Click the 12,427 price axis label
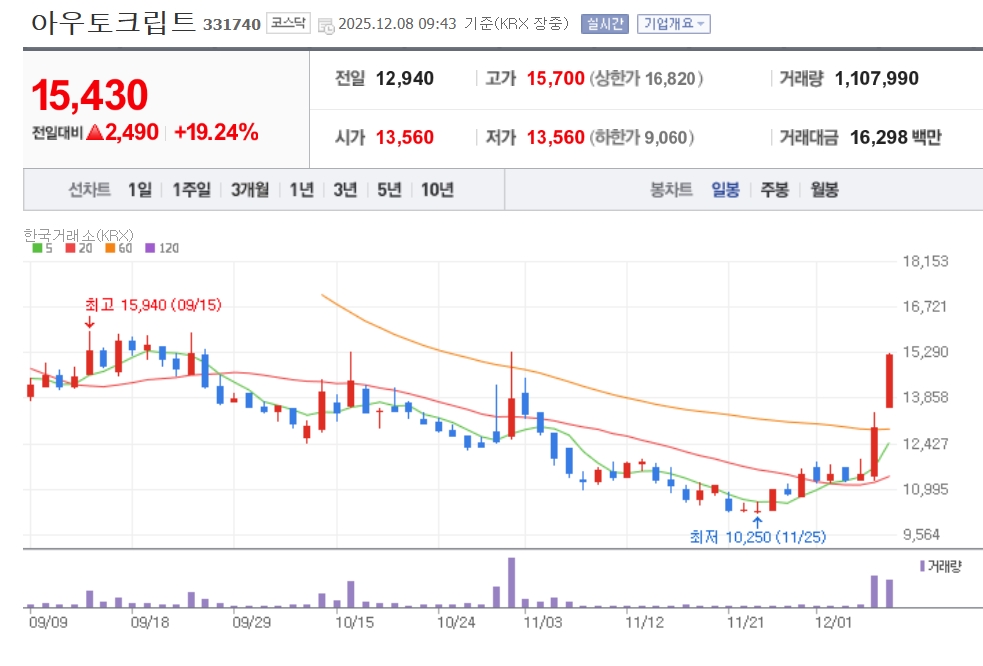983x666 pixels. click(925, 444)
